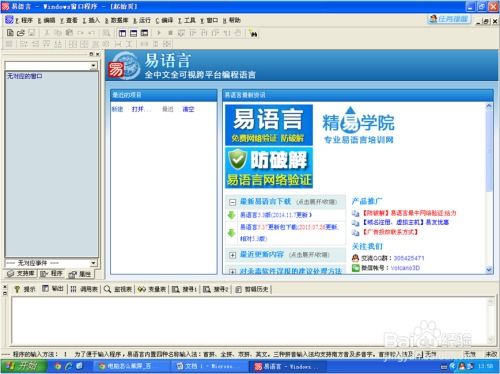Switch to the 剪辑历史 tab
500x374 pixels.
coord(252,289)
